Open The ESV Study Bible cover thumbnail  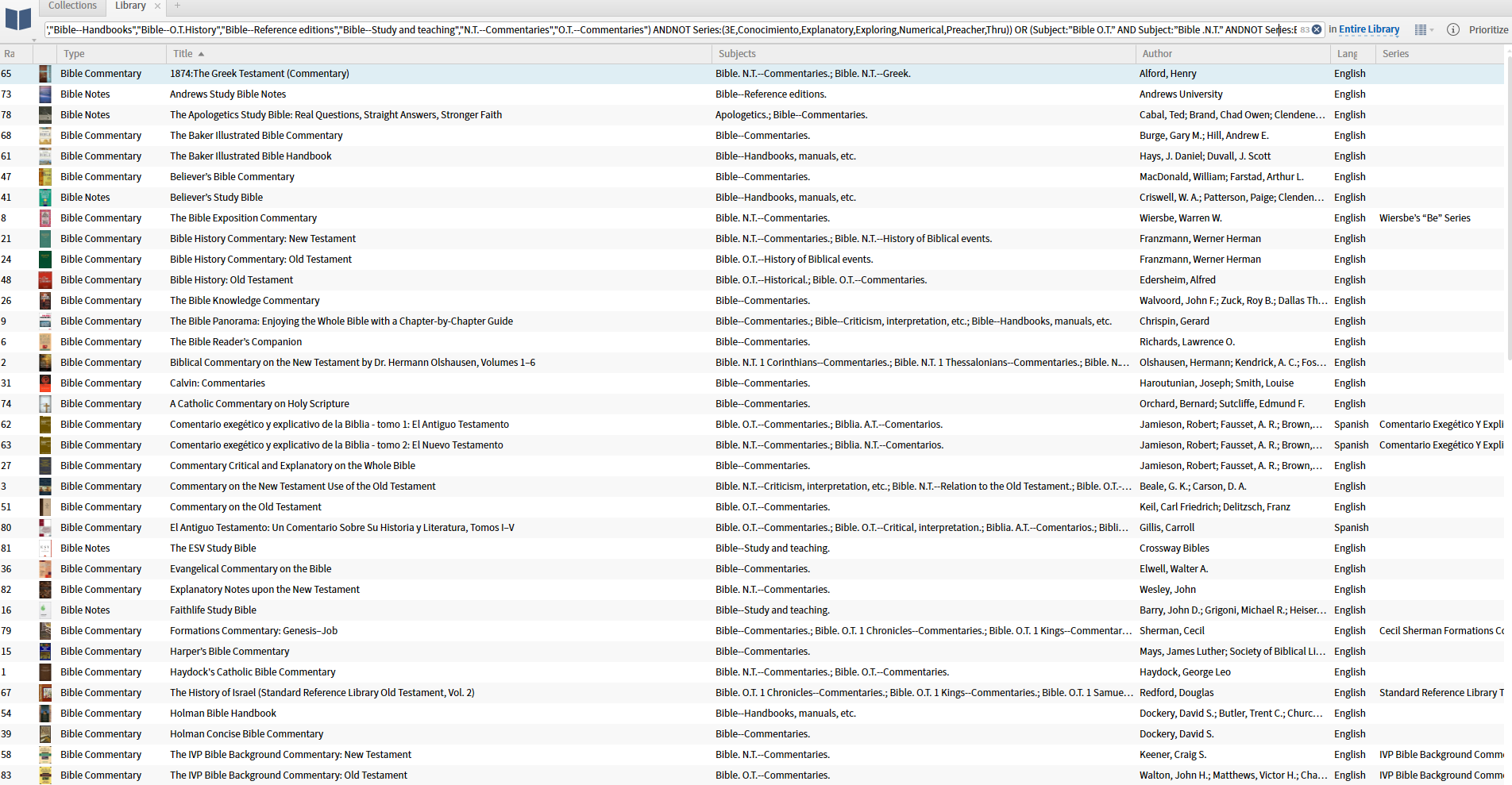tap(45, 548)
